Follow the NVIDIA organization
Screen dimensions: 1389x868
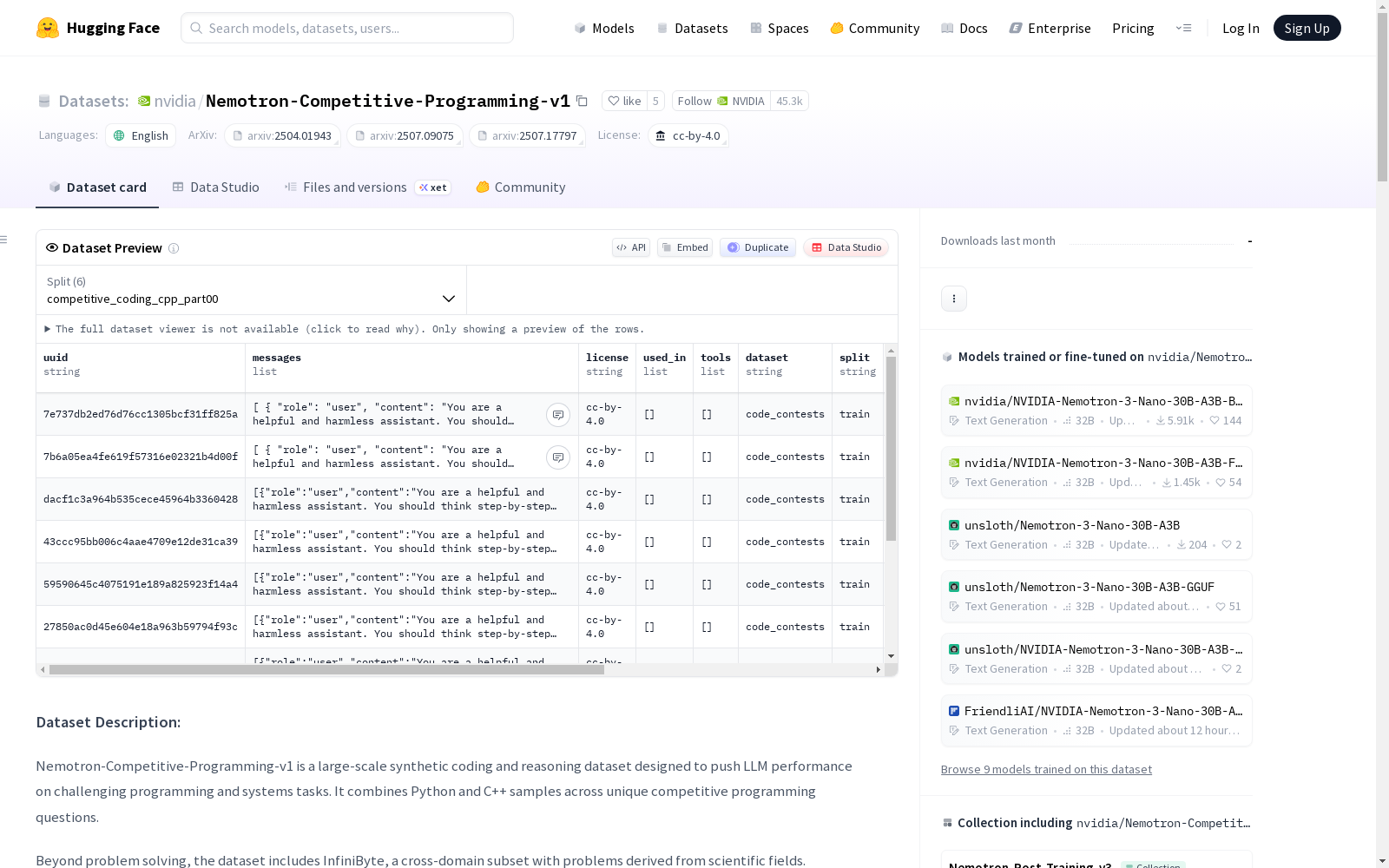coord(721,102)
